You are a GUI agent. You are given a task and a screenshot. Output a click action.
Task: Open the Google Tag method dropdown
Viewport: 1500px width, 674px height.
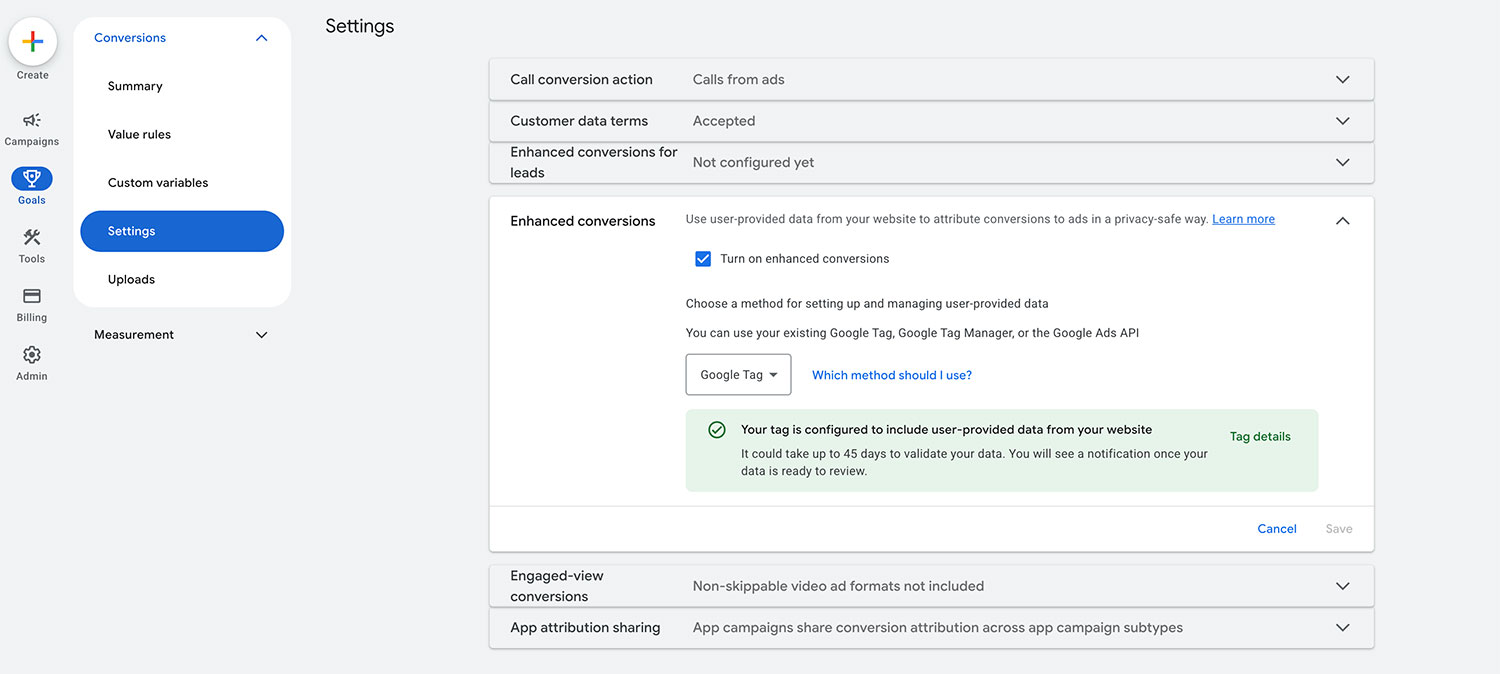tap(738, 374)
